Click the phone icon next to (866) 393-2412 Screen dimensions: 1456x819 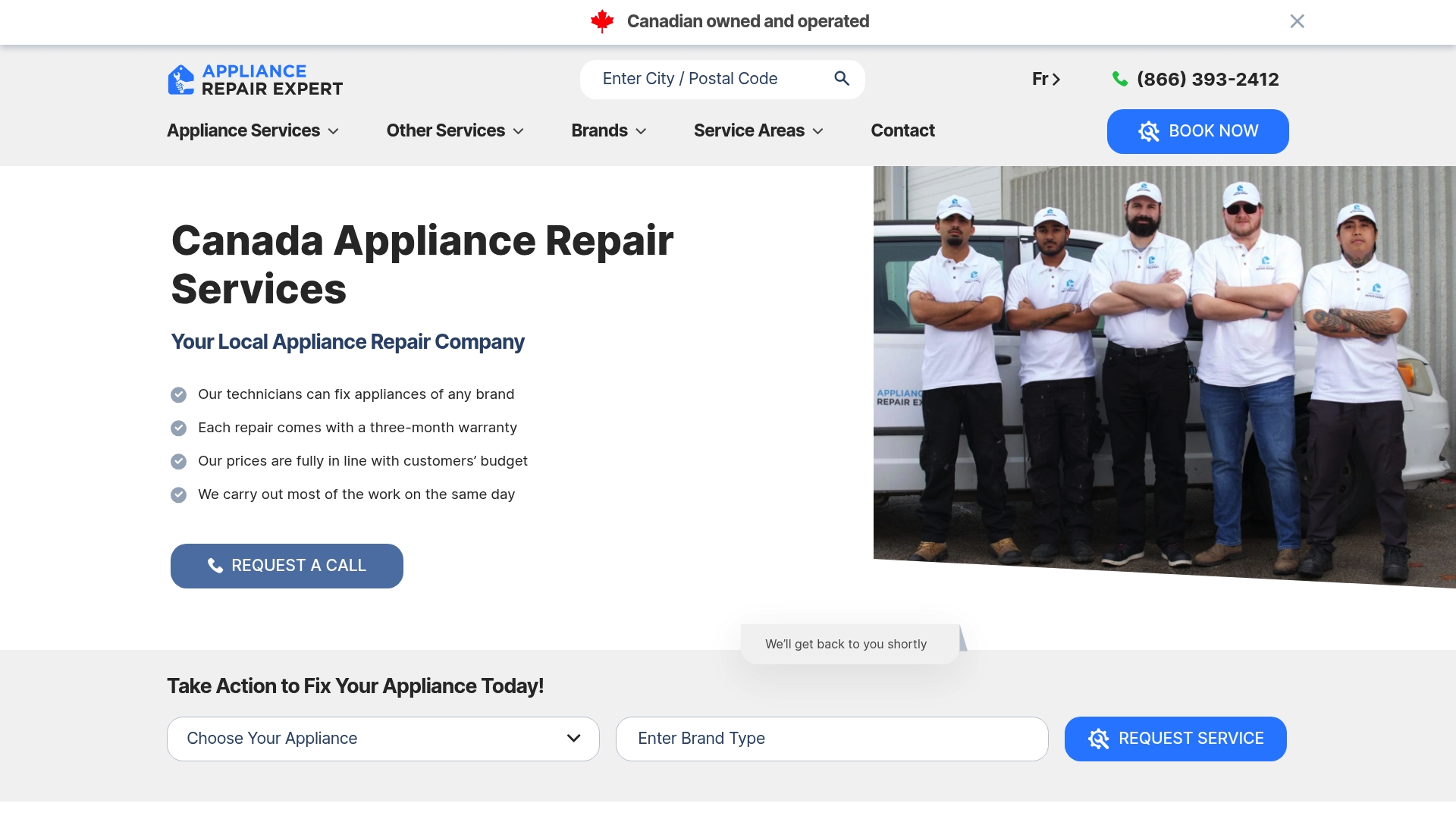[x=1120, y=79]
